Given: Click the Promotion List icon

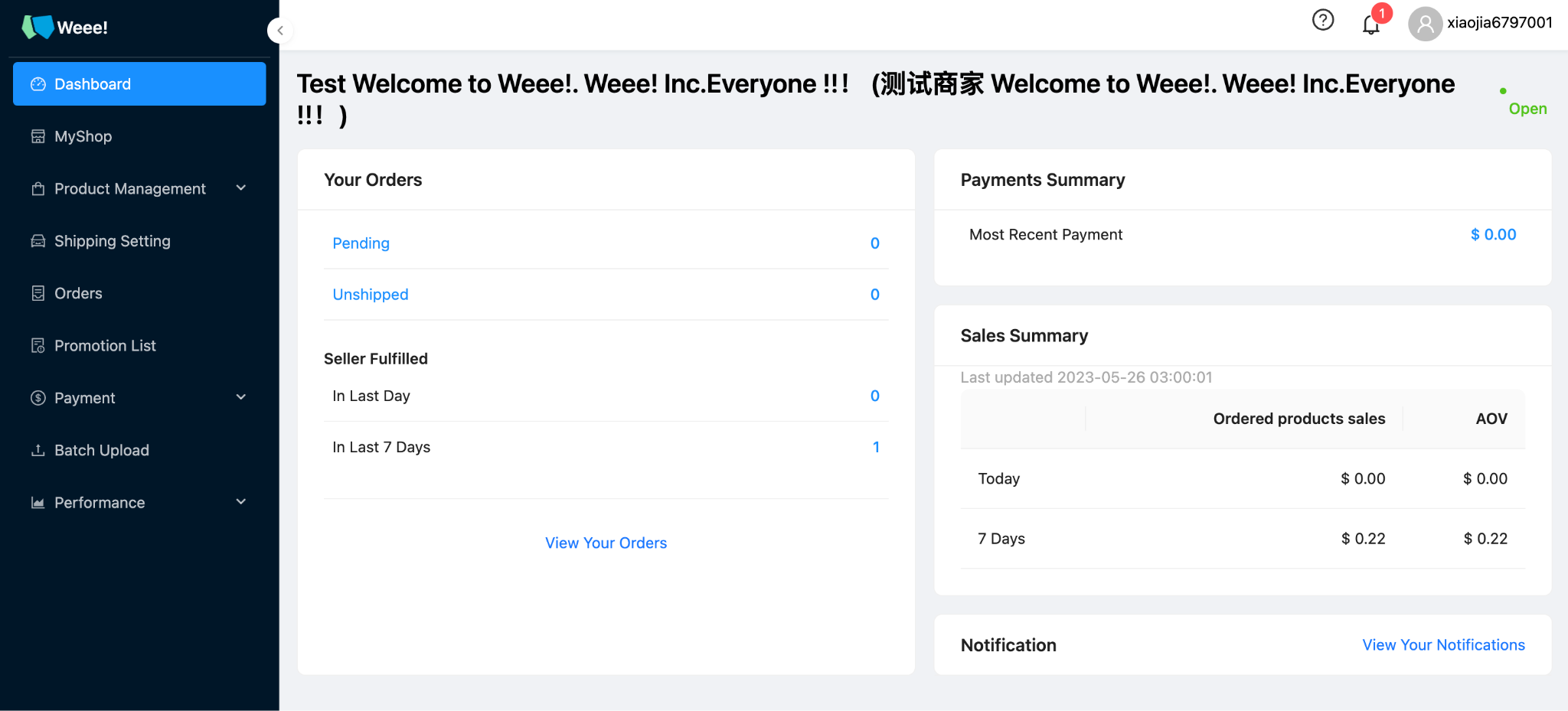Looking at the screenshot, I should coord(38,346).
